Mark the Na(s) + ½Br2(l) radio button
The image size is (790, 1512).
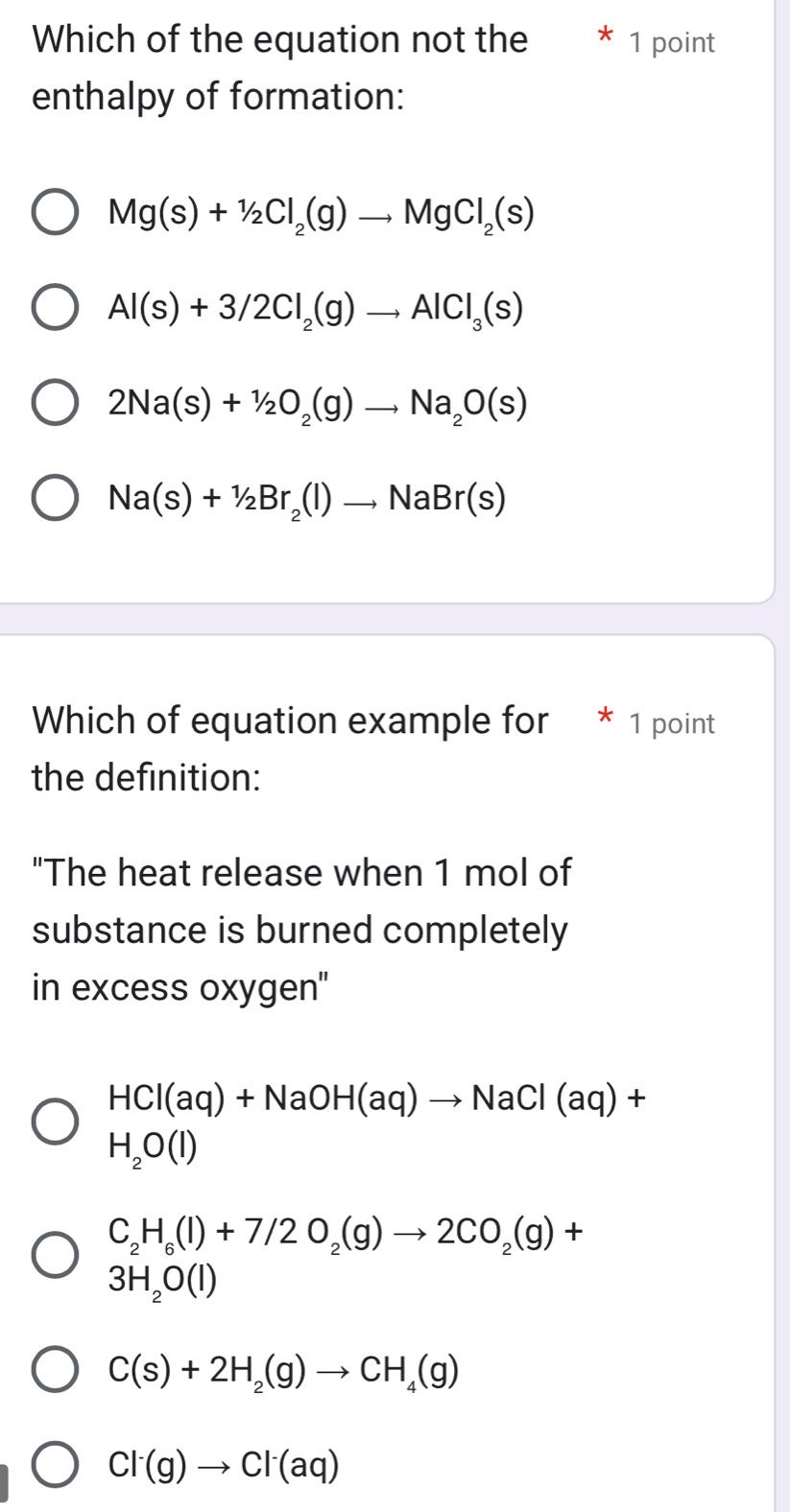[55, 501]
